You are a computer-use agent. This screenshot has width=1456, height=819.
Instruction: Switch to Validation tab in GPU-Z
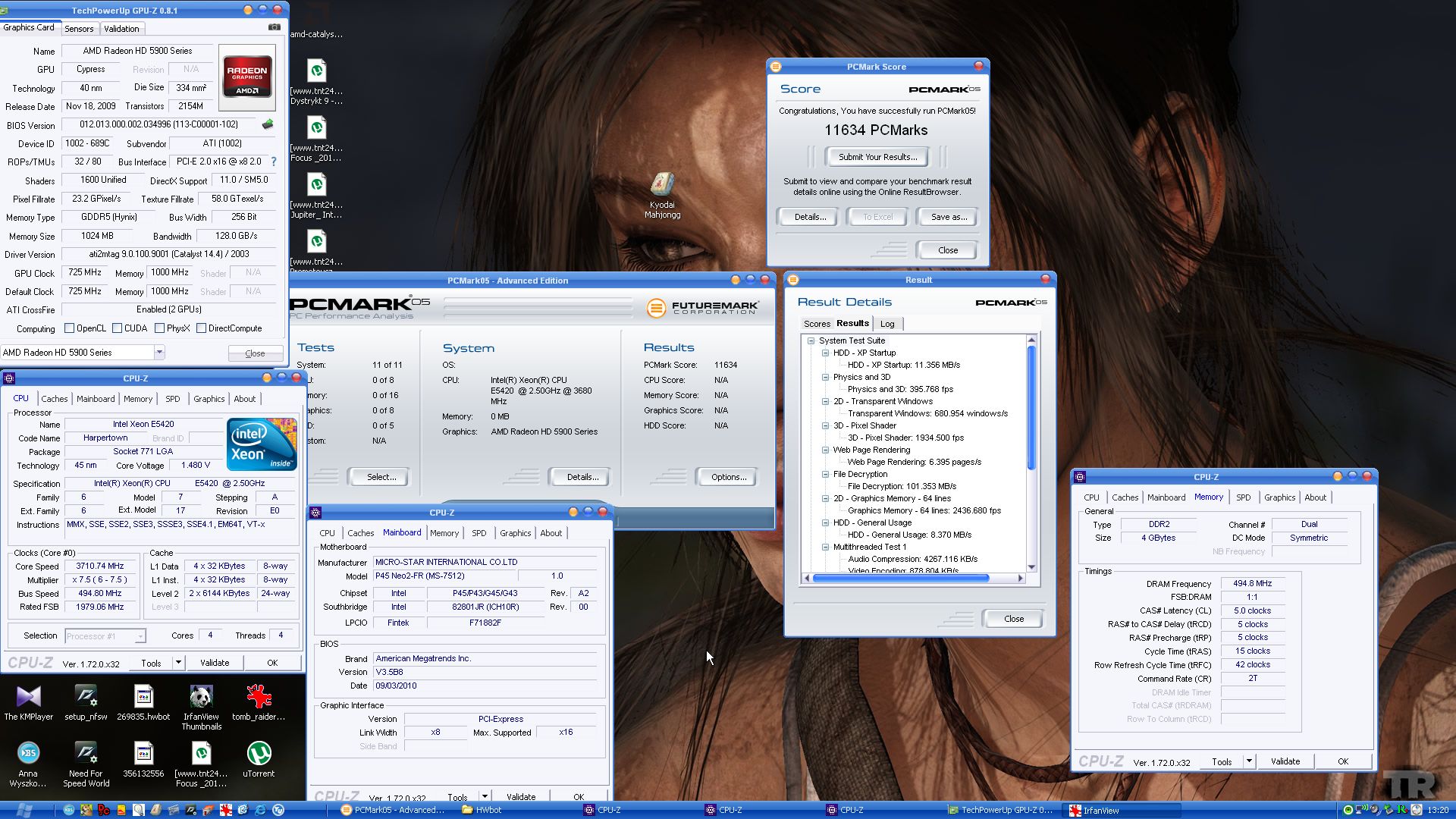point(121,29)
